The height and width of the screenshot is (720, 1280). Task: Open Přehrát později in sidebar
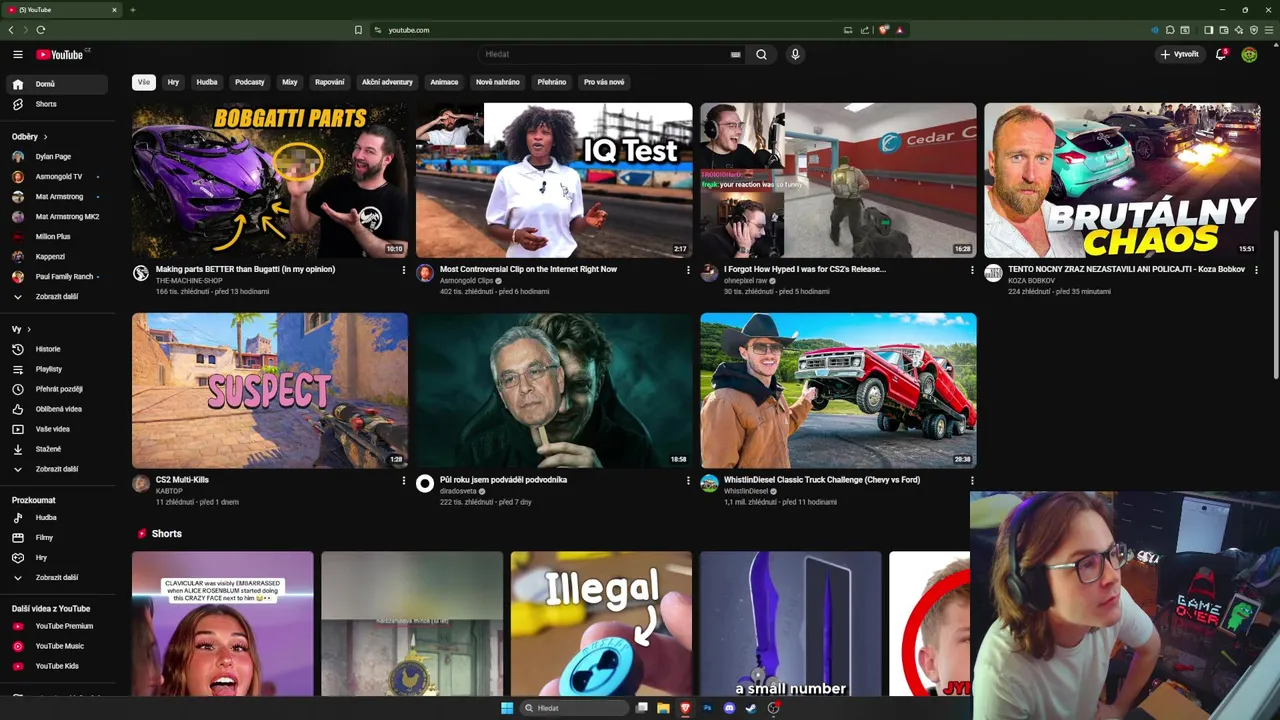pyautogui.click(x=56, y=389)
